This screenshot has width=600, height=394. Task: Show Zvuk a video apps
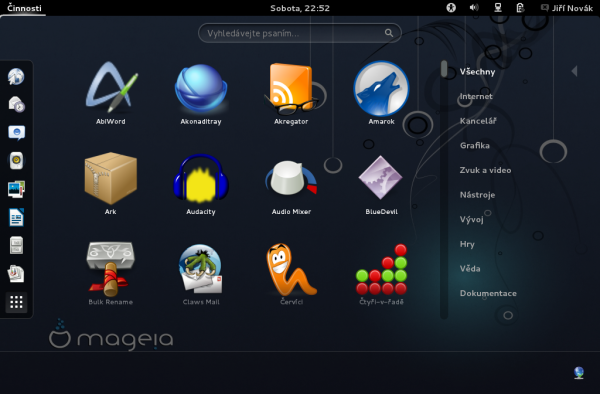(x=485, y=170)
